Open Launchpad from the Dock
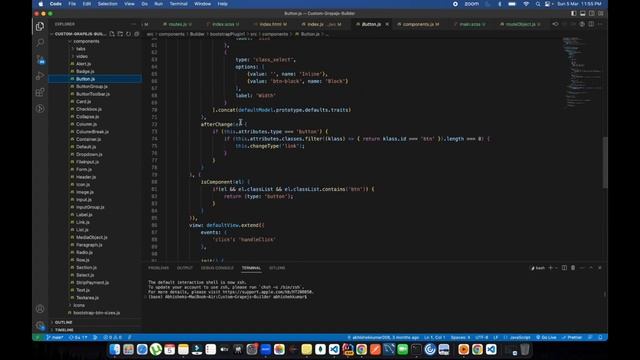The width and height of the screenshot is (640, 360). click(128, 349)
